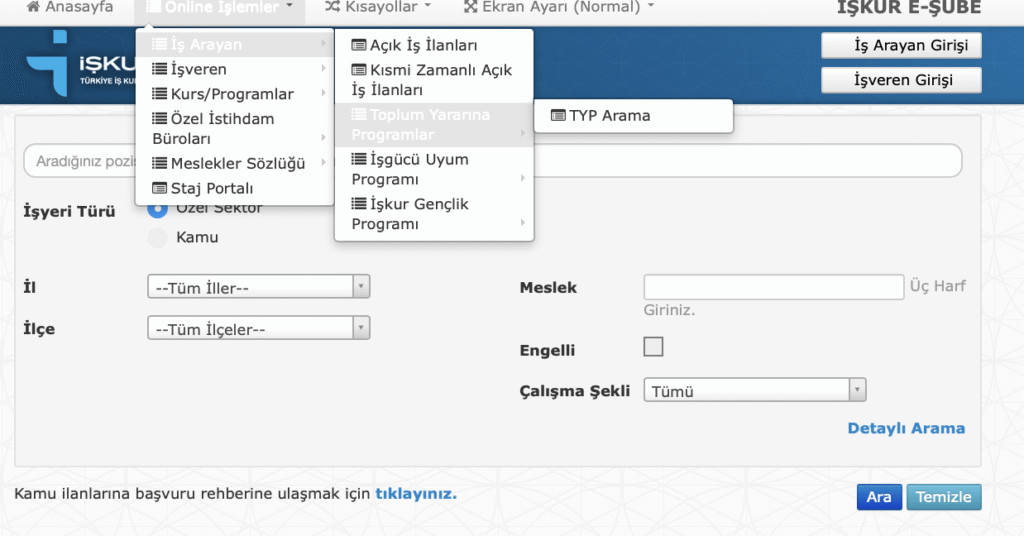Image resolution: width=1024 pixels, height=536 pixels.
Task: Focus the Meslek text input field
Action: pyautogui.click(x=774, y=287)
